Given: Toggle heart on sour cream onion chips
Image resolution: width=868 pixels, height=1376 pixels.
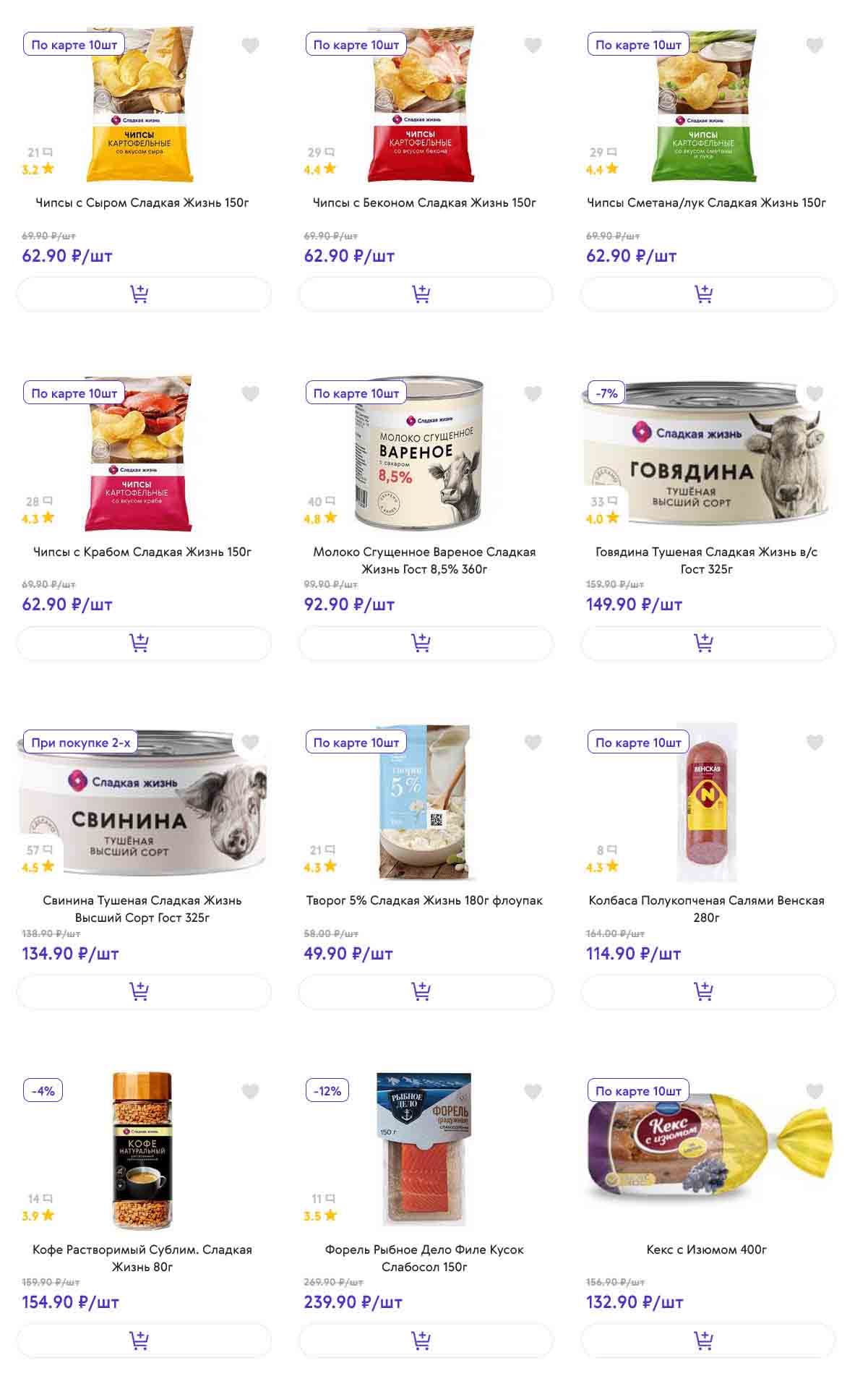Looking at the screenshot, I should pos(815,46).
